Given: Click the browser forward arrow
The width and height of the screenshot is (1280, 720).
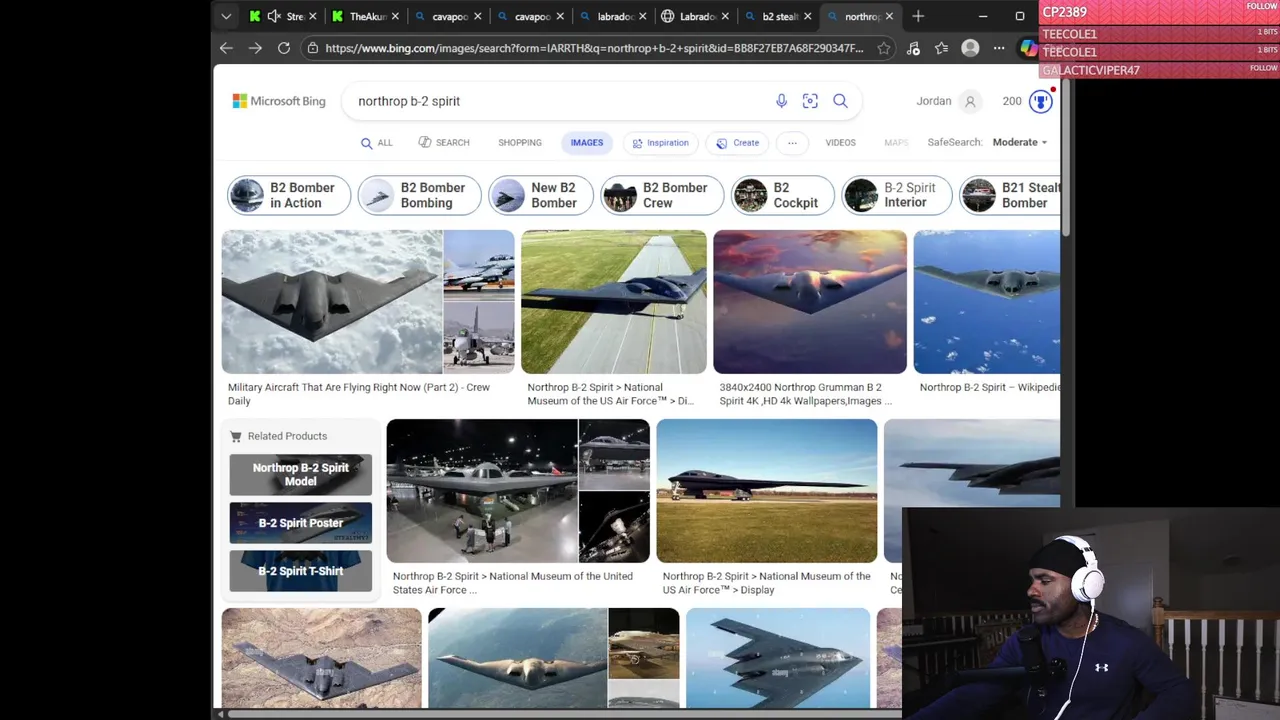Looking at the screenshot, I should click(x=255, y=48).
